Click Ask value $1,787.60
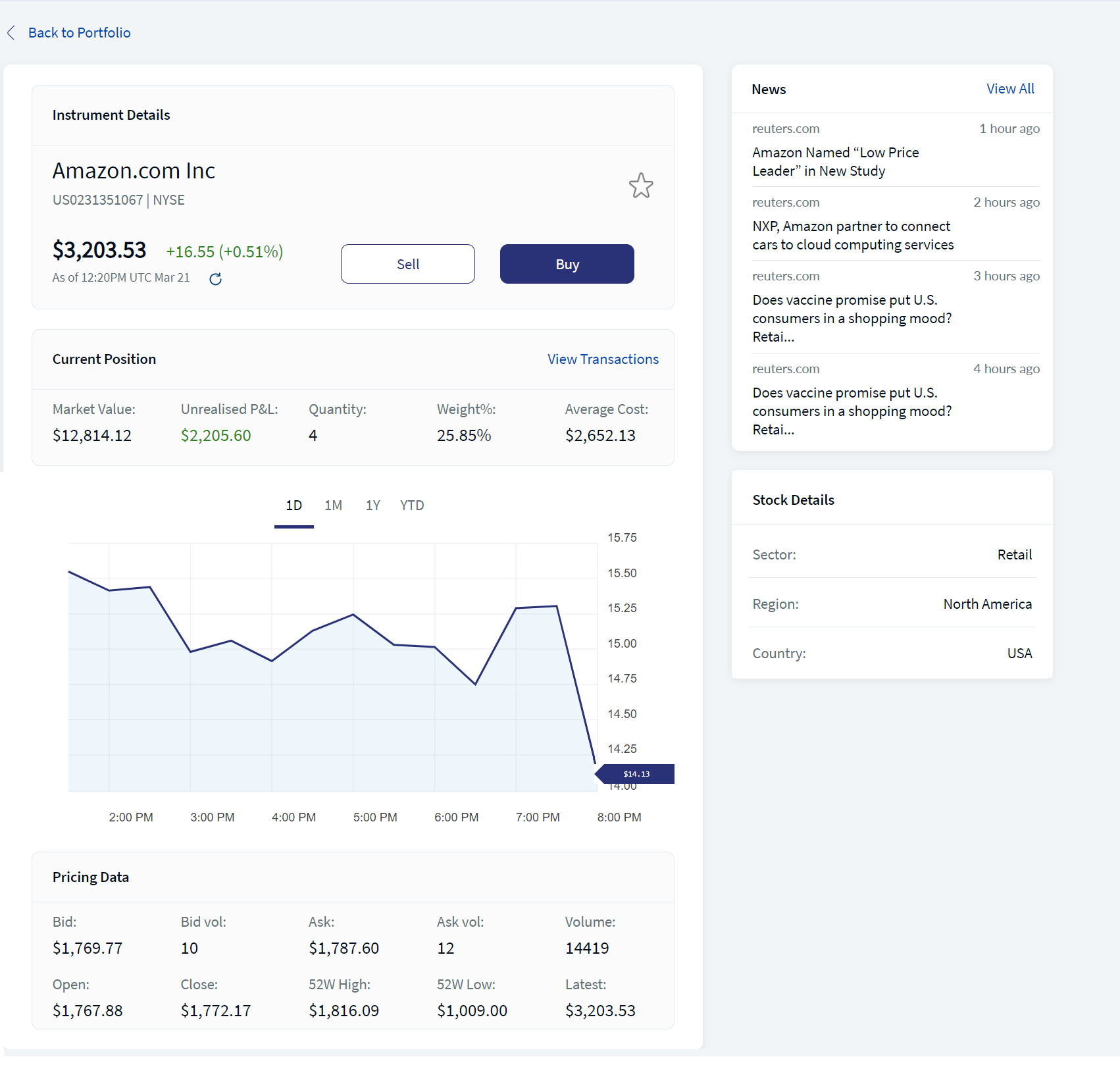 tap(344, 948)
